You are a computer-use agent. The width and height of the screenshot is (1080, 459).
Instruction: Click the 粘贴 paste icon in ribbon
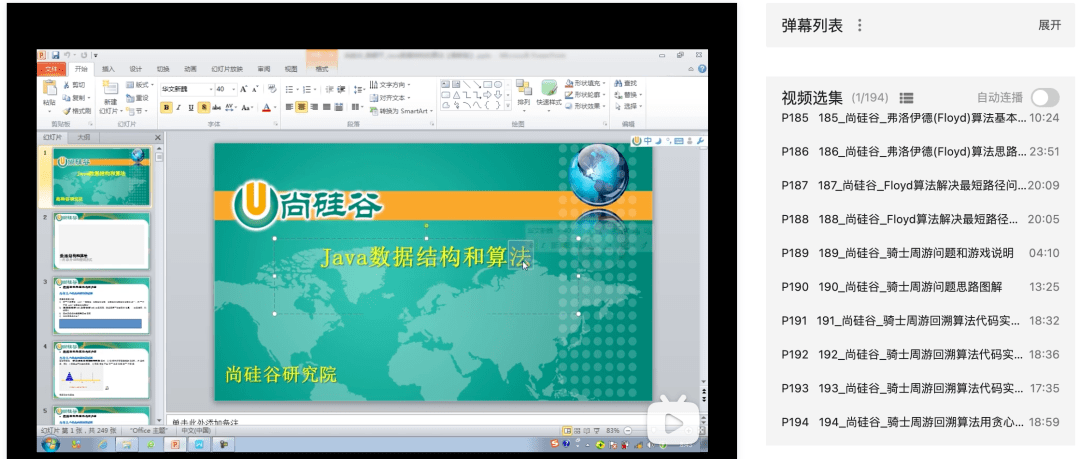pyautogui.click(x=49, y=91)
